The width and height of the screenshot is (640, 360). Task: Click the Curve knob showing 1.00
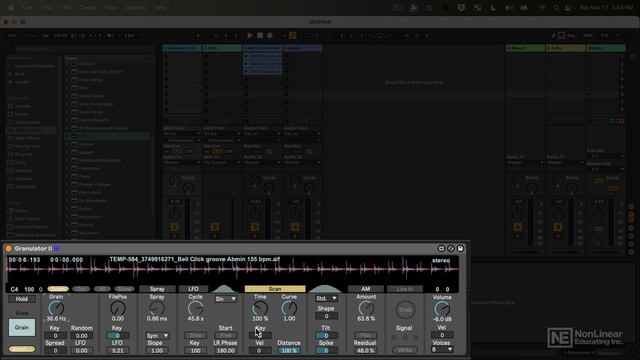click(289, 309)
